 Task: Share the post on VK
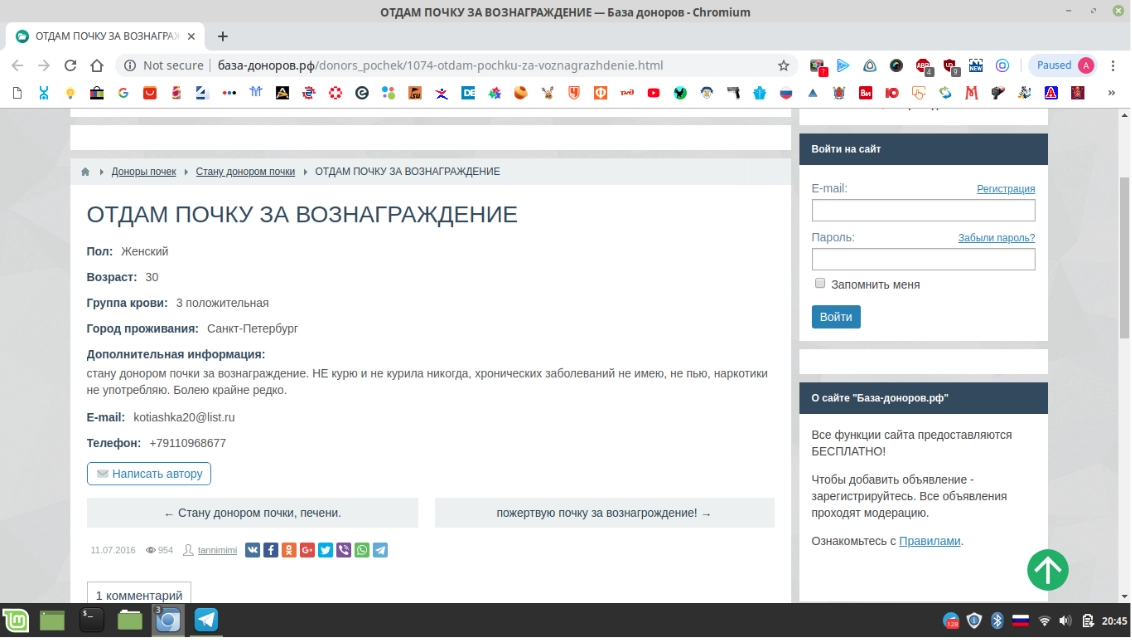point(253,550)
